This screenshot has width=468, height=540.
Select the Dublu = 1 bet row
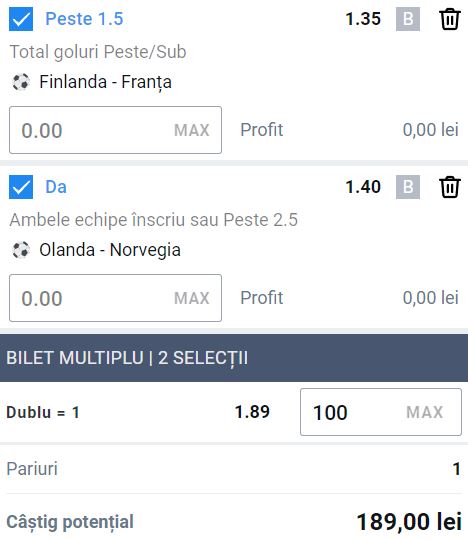click(234, 412)
